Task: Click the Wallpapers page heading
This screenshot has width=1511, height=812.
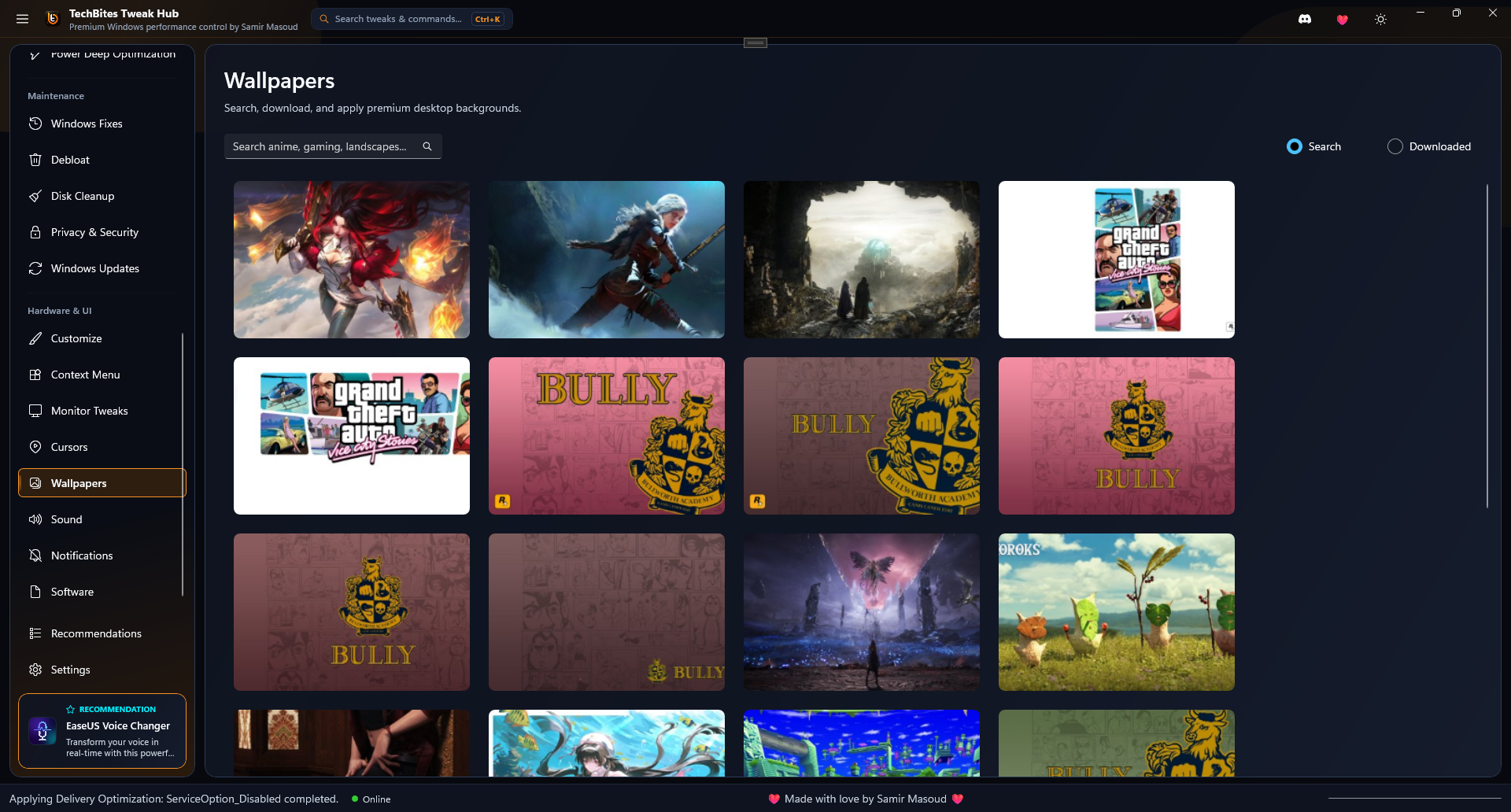Action: click(279, 80)
